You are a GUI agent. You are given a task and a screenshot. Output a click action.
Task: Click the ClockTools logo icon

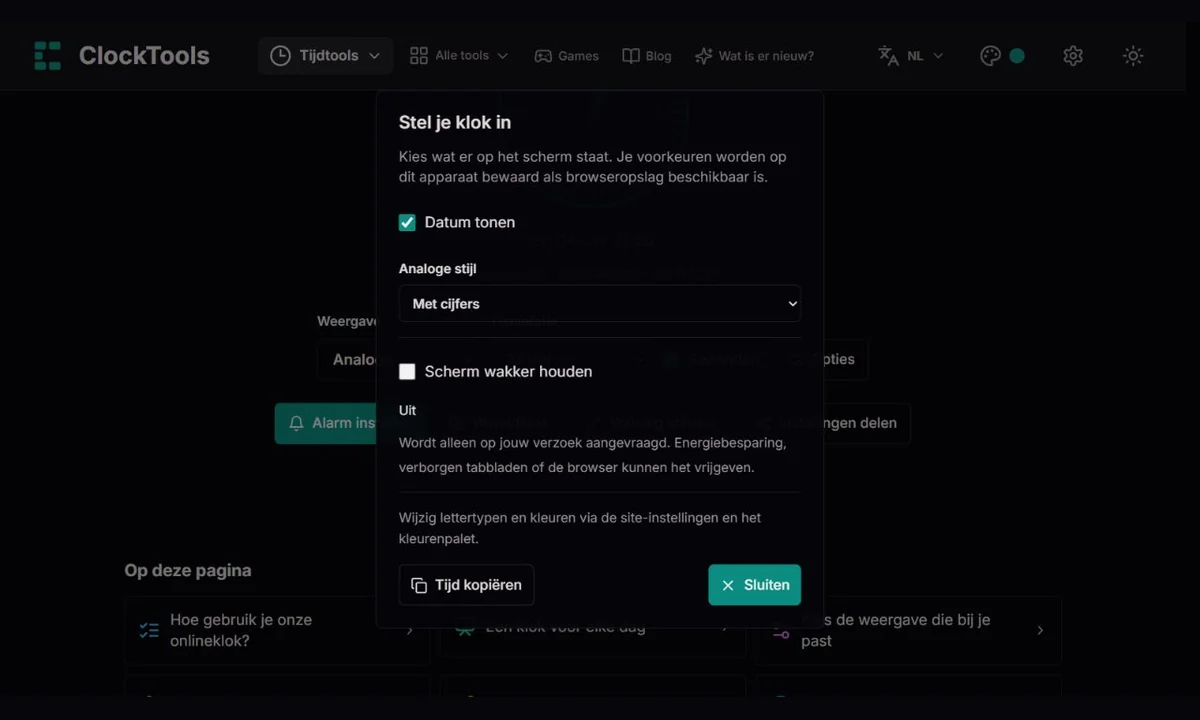point(47,55)
